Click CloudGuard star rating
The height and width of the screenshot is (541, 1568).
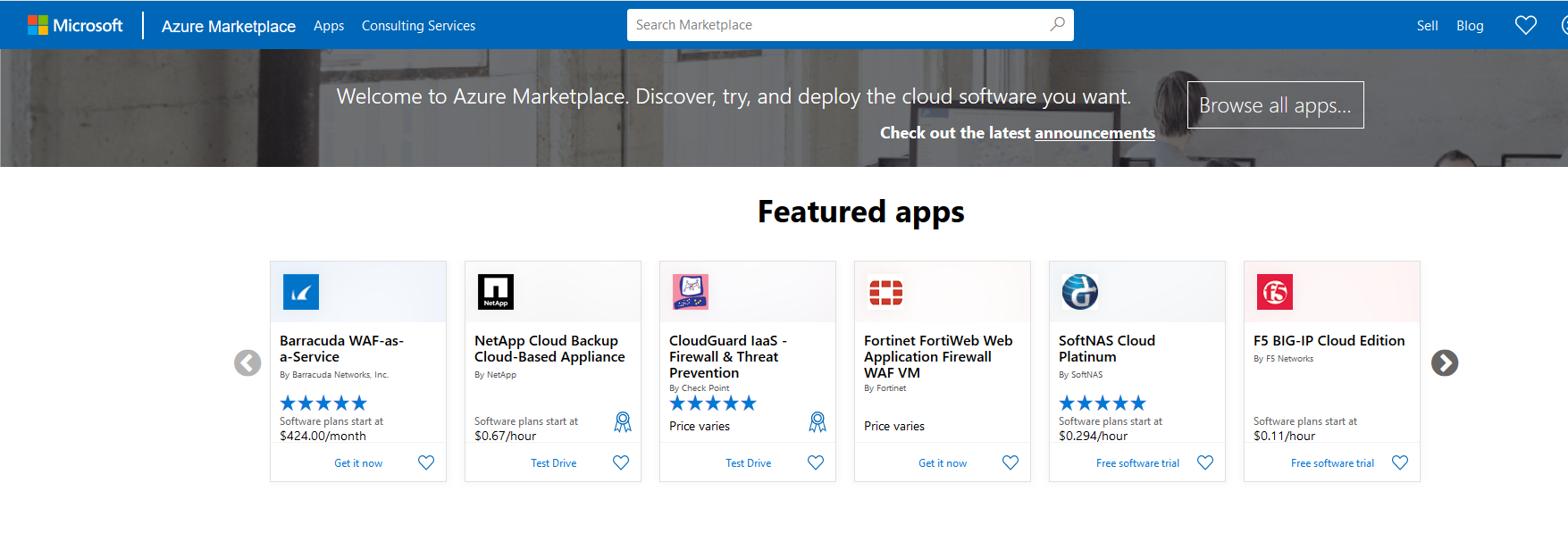(x=713, y=404)
